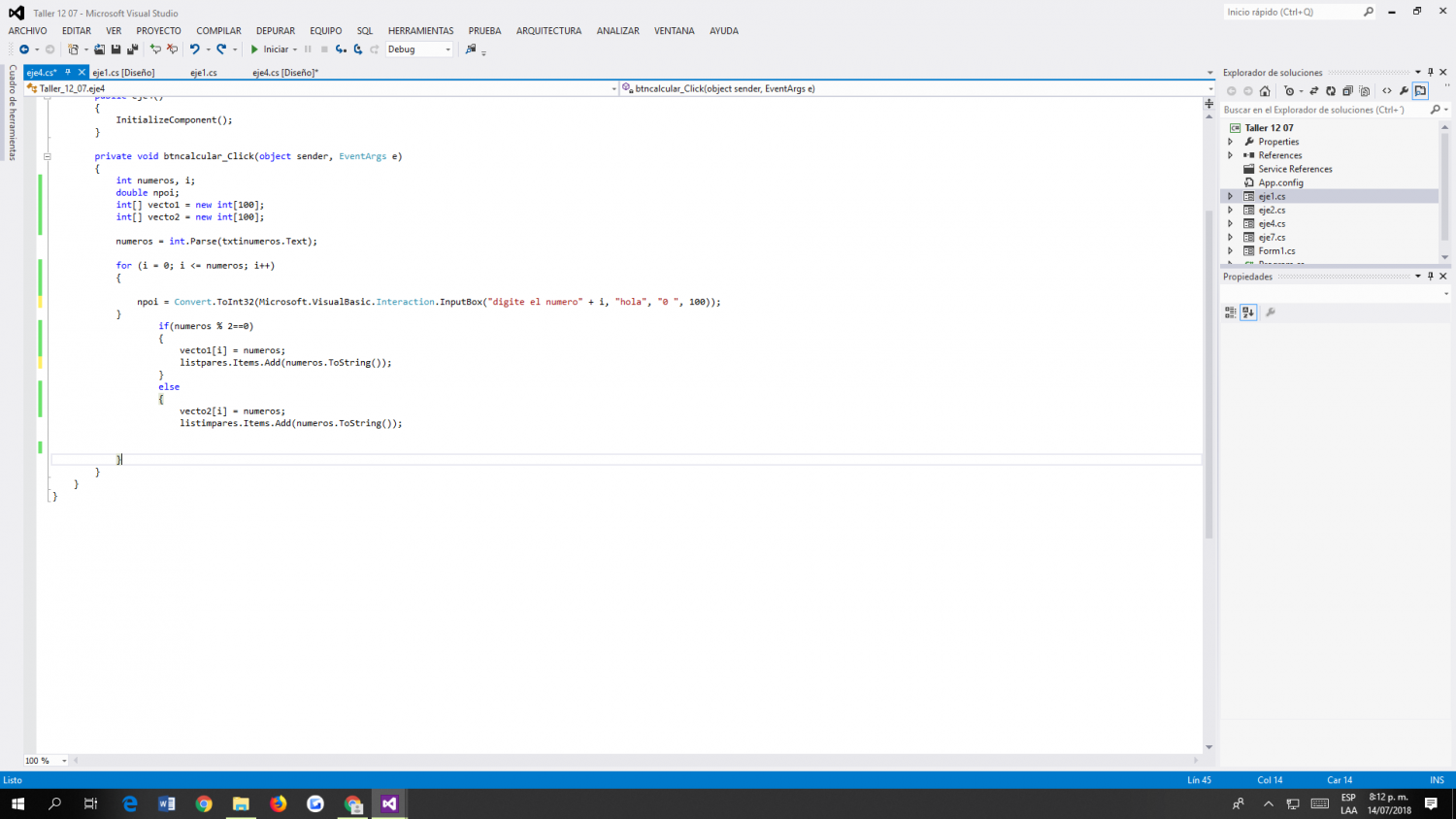This screenshot has height=819, width=1456.
Task: Uncomment selected lines icon
Action: click(x=172, y=49)
